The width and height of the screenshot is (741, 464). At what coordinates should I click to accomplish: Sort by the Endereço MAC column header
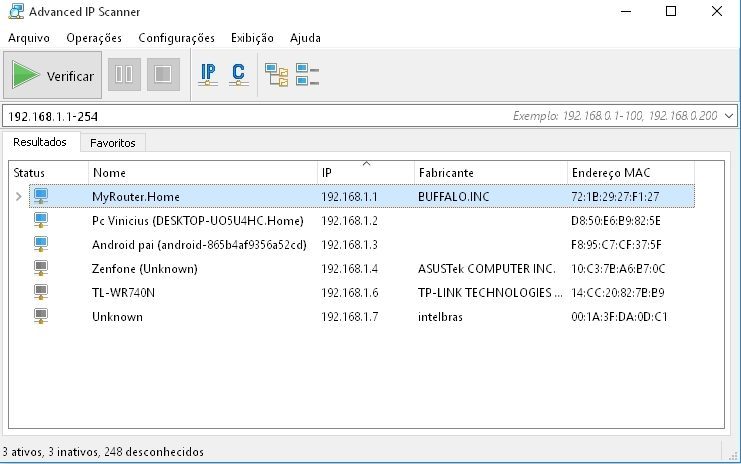point(631,172)
